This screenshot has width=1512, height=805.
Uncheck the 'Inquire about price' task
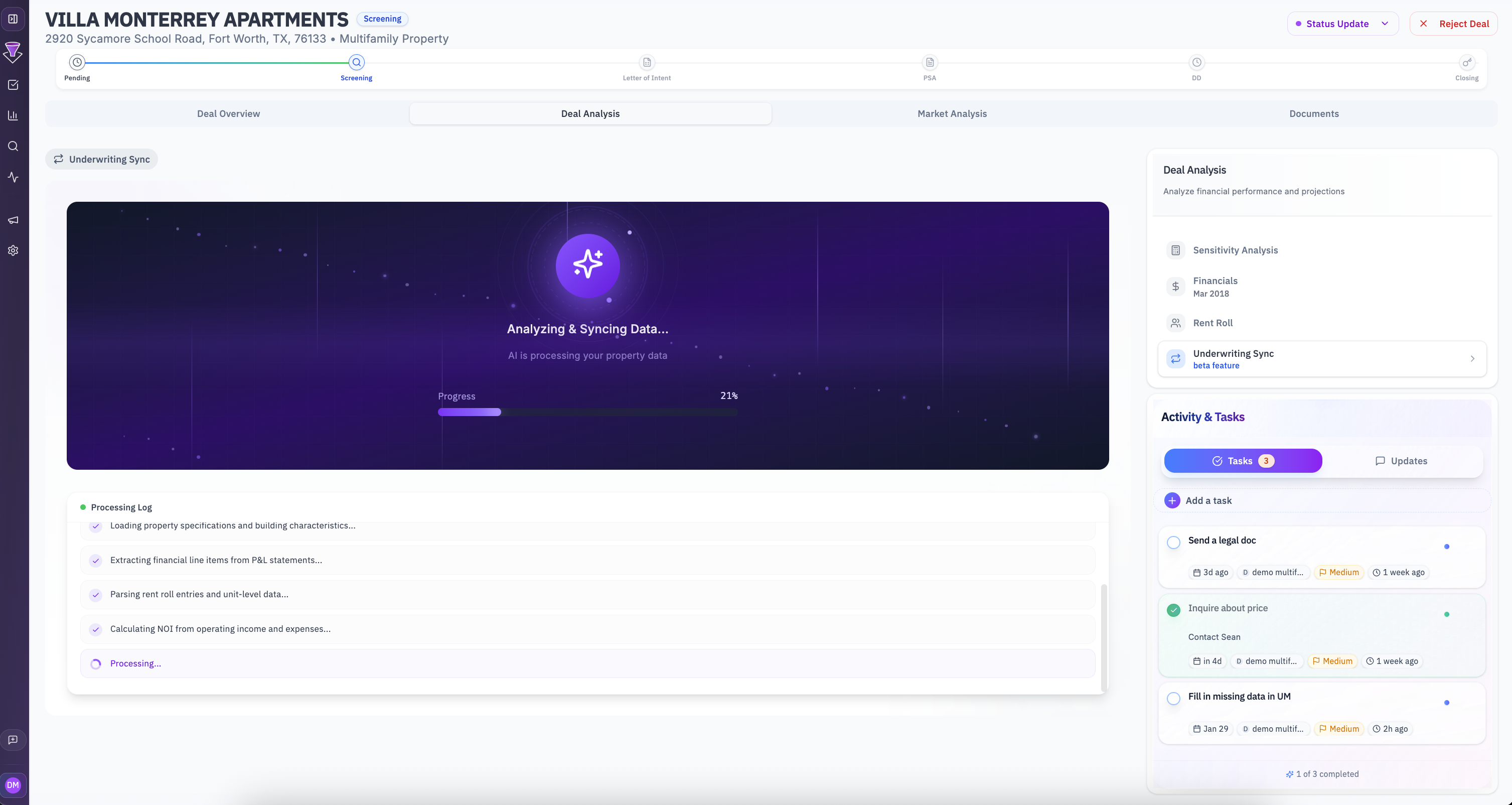pos(1173,610)
